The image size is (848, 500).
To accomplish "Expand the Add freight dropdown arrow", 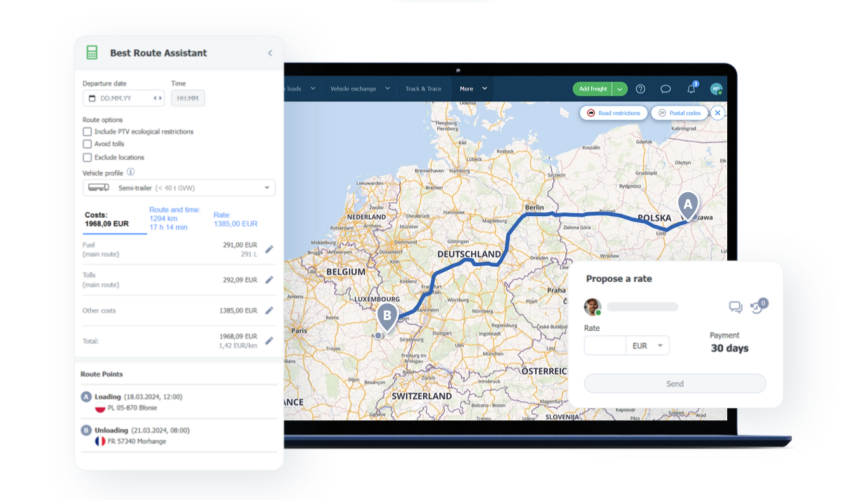I will point(620,89).
